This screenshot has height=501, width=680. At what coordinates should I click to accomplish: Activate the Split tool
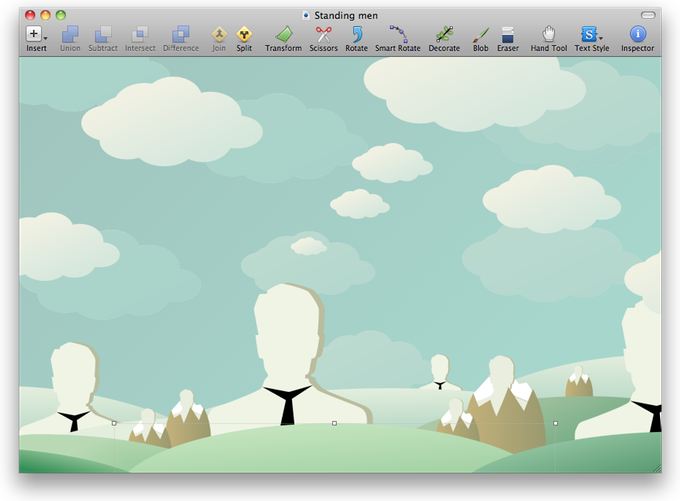click(x=244, y=39)
